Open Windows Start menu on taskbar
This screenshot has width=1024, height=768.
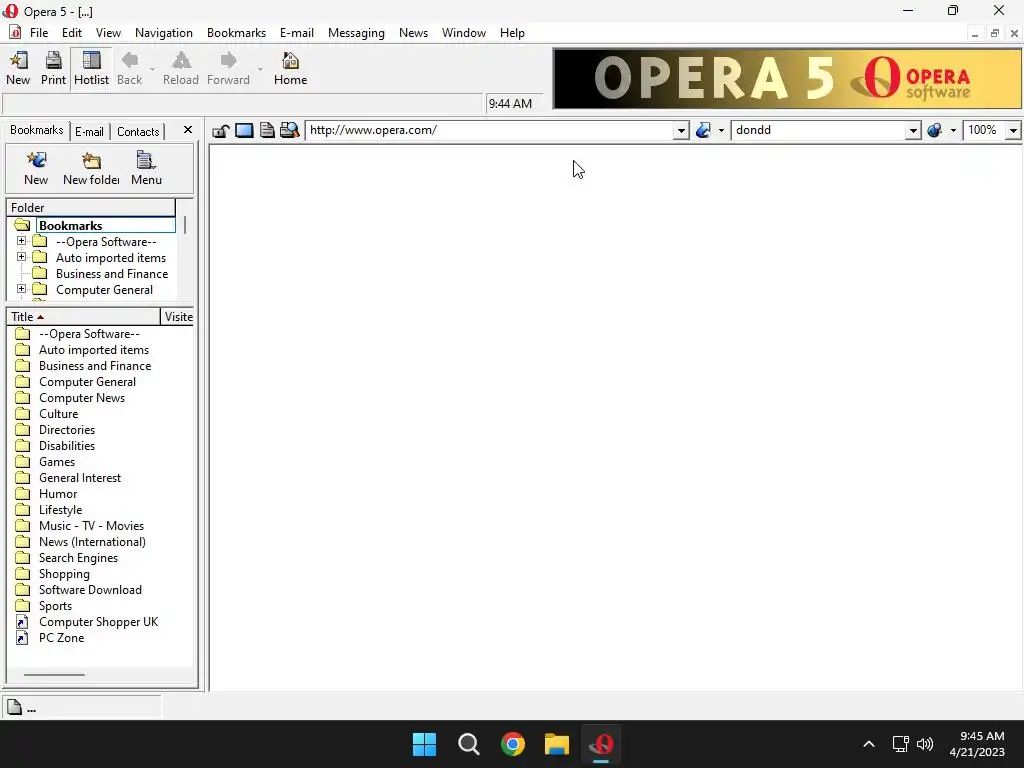coord(424,744)
